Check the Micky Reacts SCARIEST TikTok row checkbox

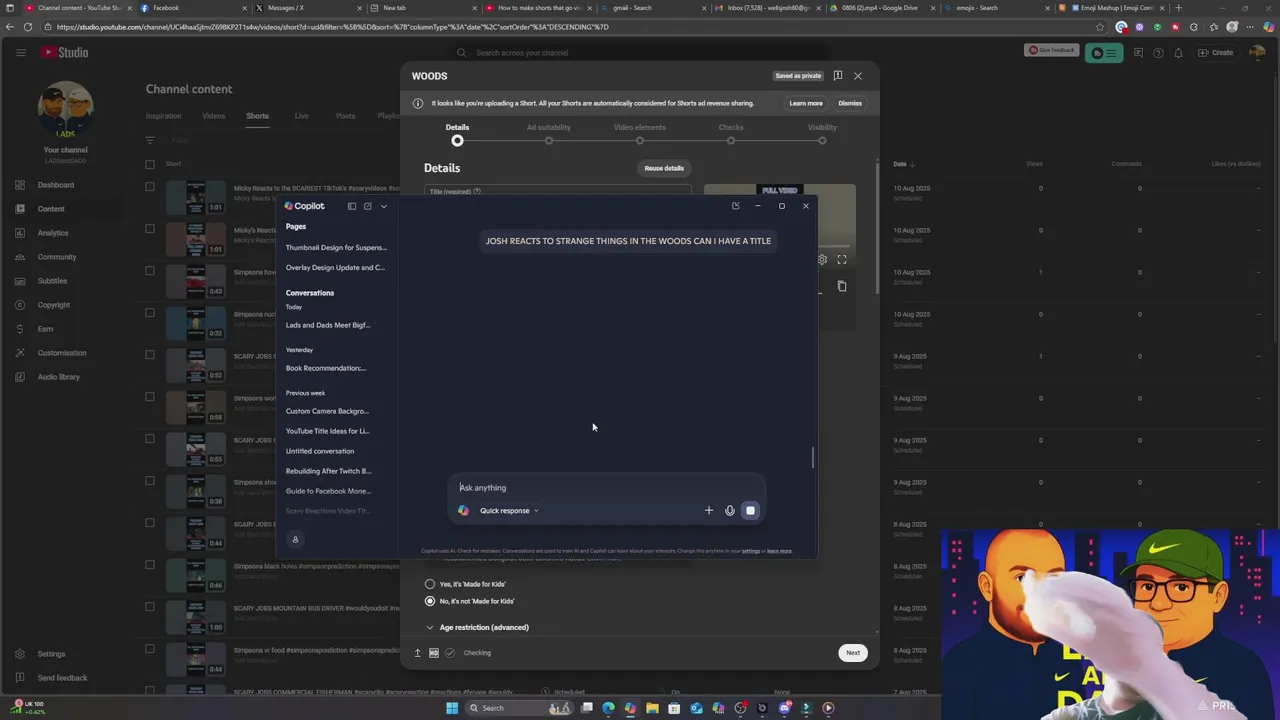click(x=150, y=186)
